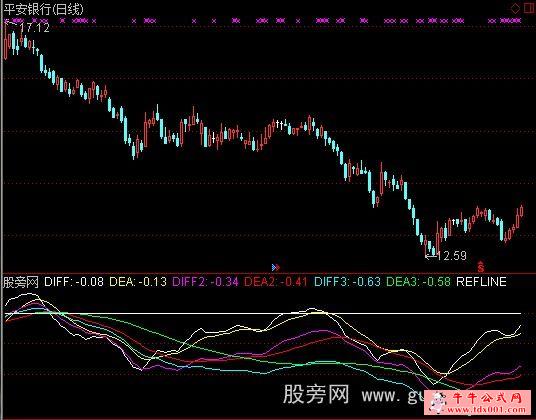Click the latest red candlestick at far right

coord(522,211)
